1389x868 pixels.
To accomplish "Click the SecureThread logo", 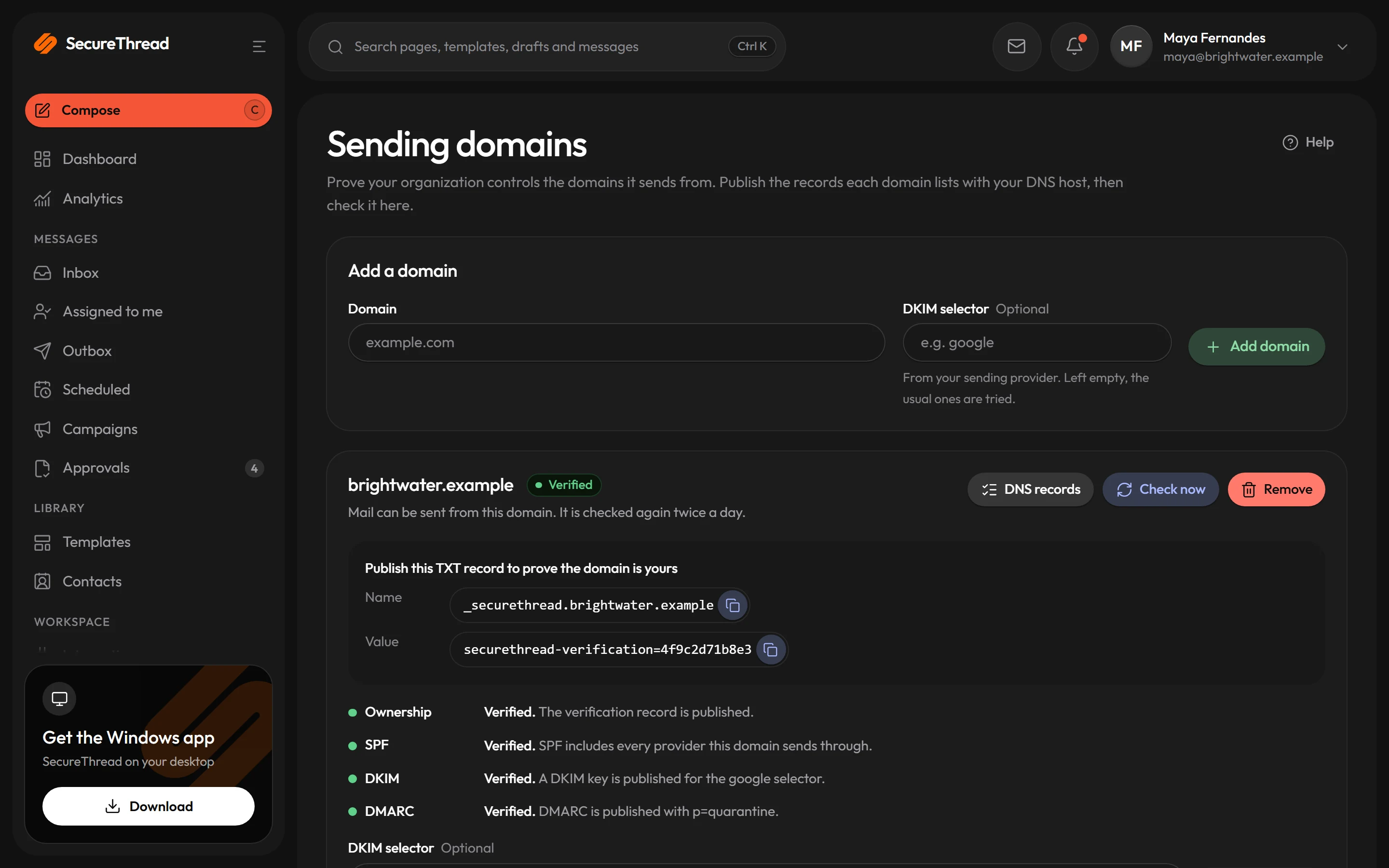I will [x=101, y=43].
